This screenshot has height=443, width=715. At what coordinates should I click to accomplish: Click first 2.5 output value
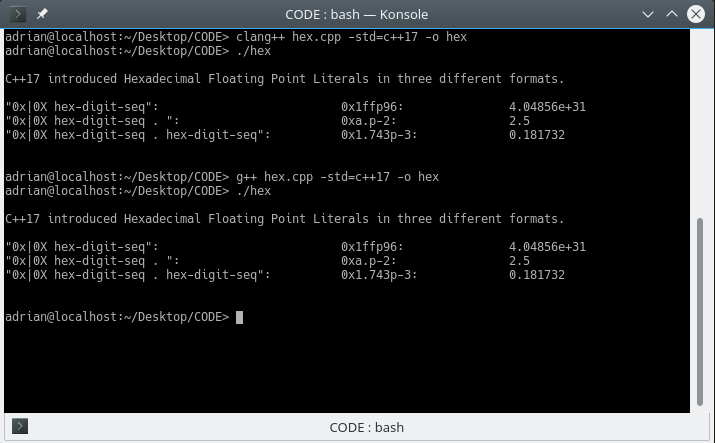[519, 121]
